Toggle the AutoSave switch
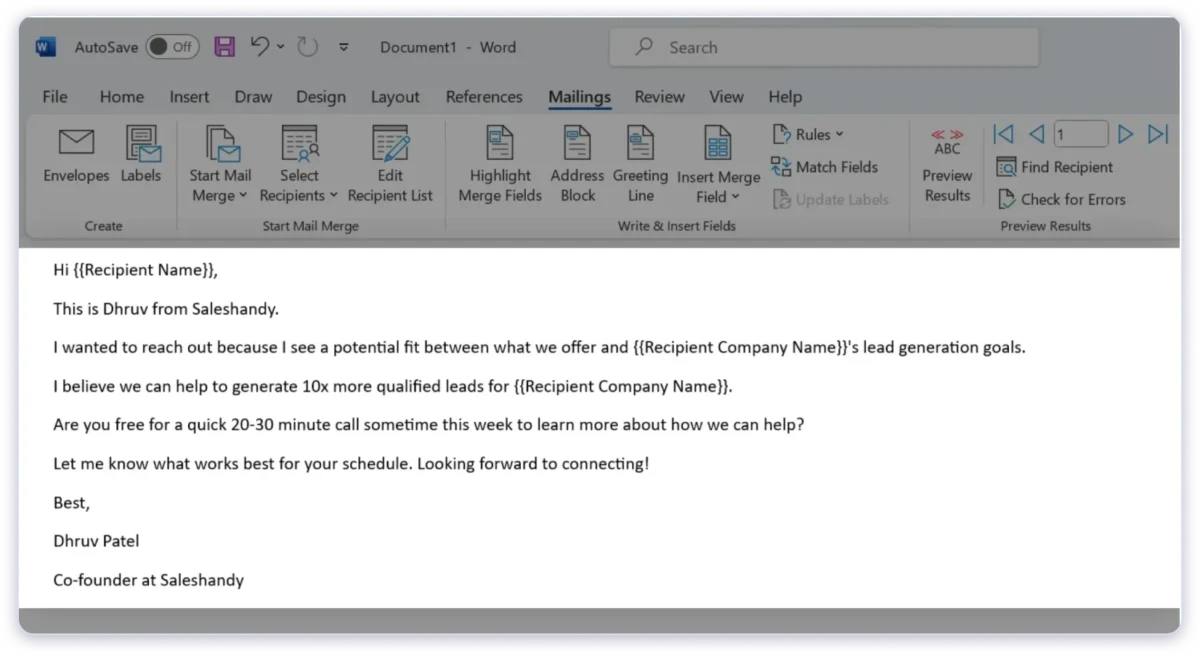 pos(172,47)
